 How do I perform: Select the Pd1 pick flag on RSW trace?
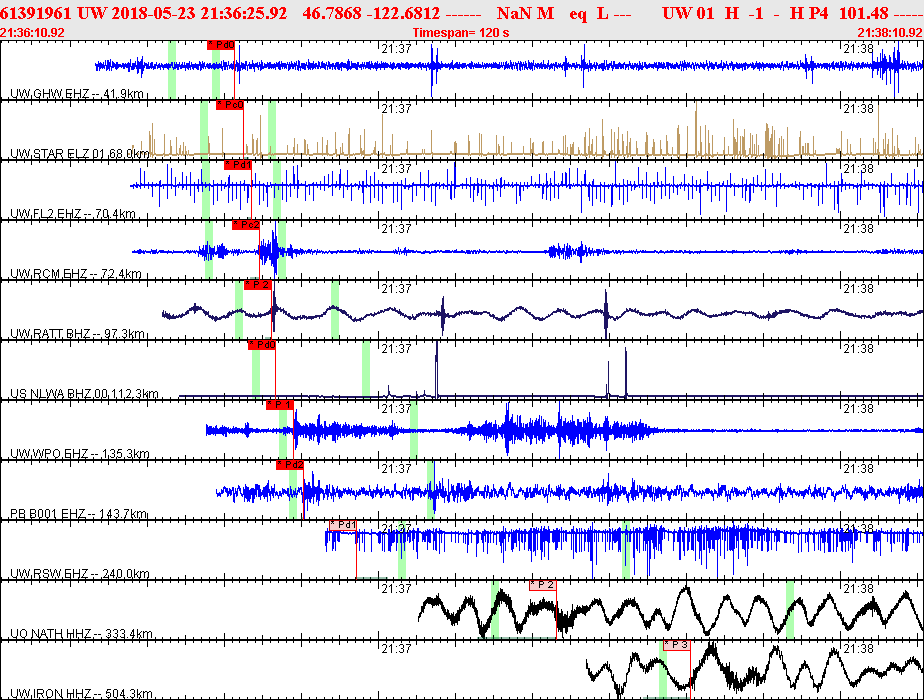click(x=342, y=526)
